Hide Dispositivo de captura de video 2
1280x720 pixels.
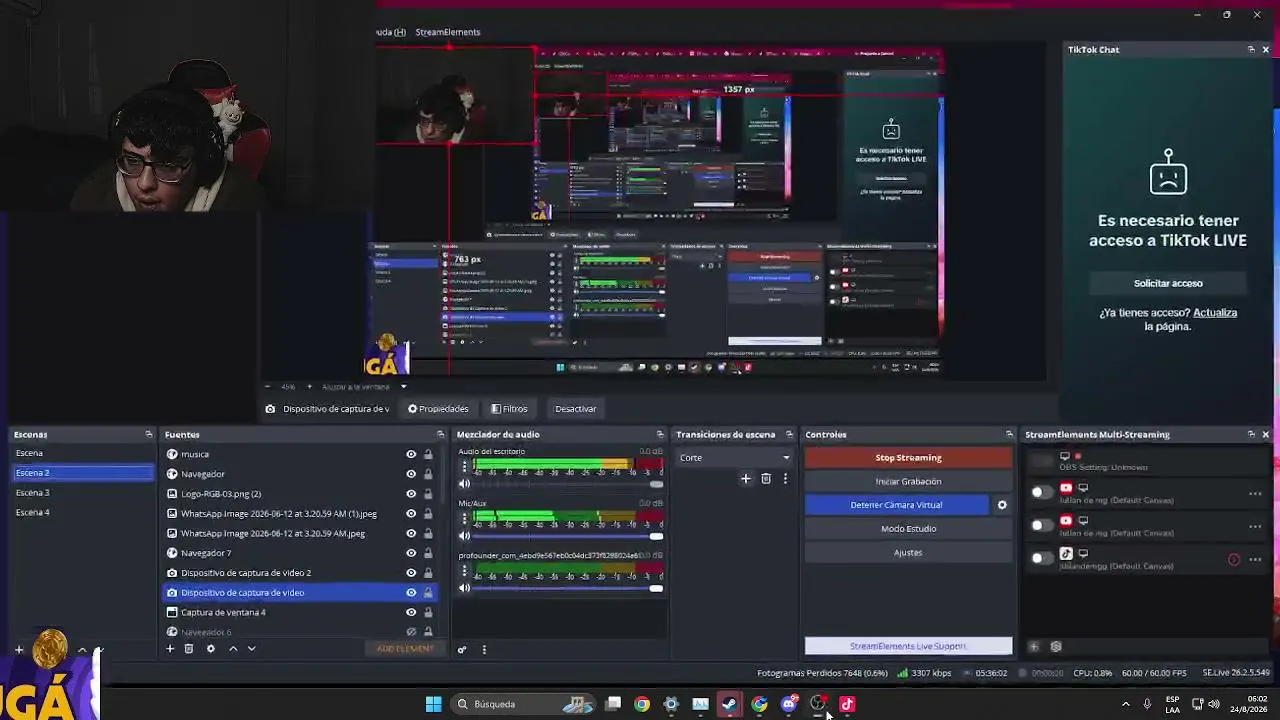coord(411,573)
